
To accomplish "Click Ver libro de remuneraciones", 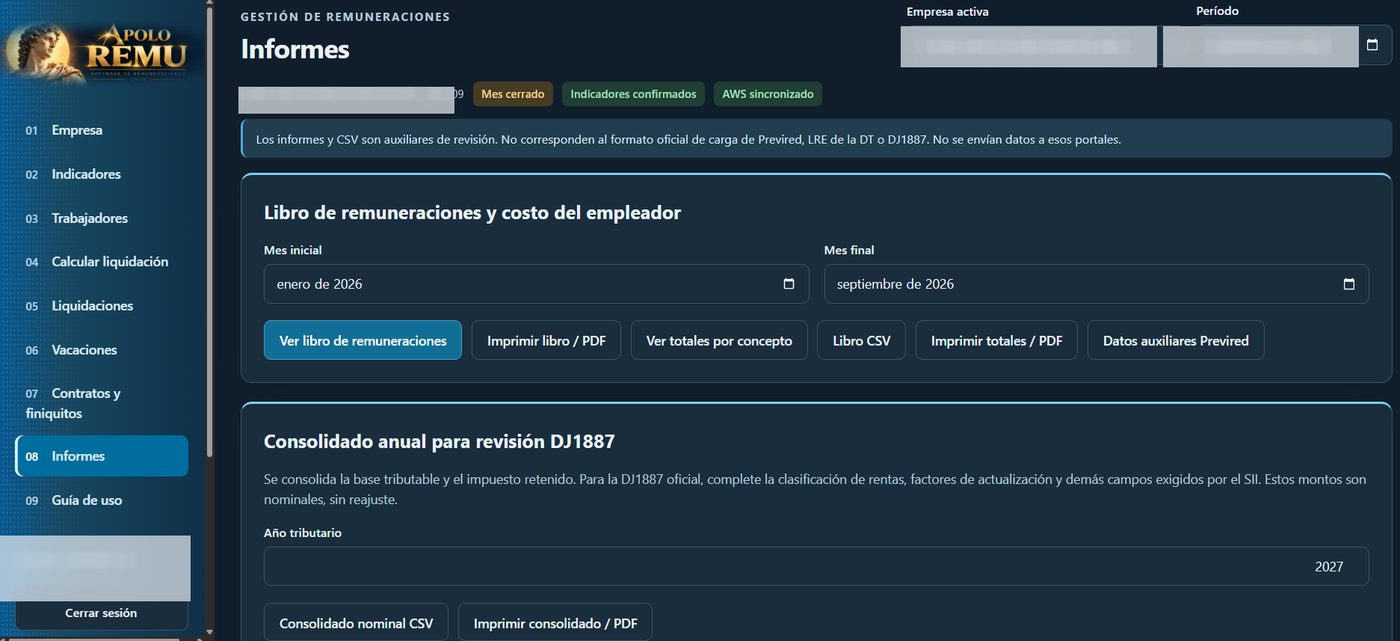I will pyautogui.click(x=363, y=341).
